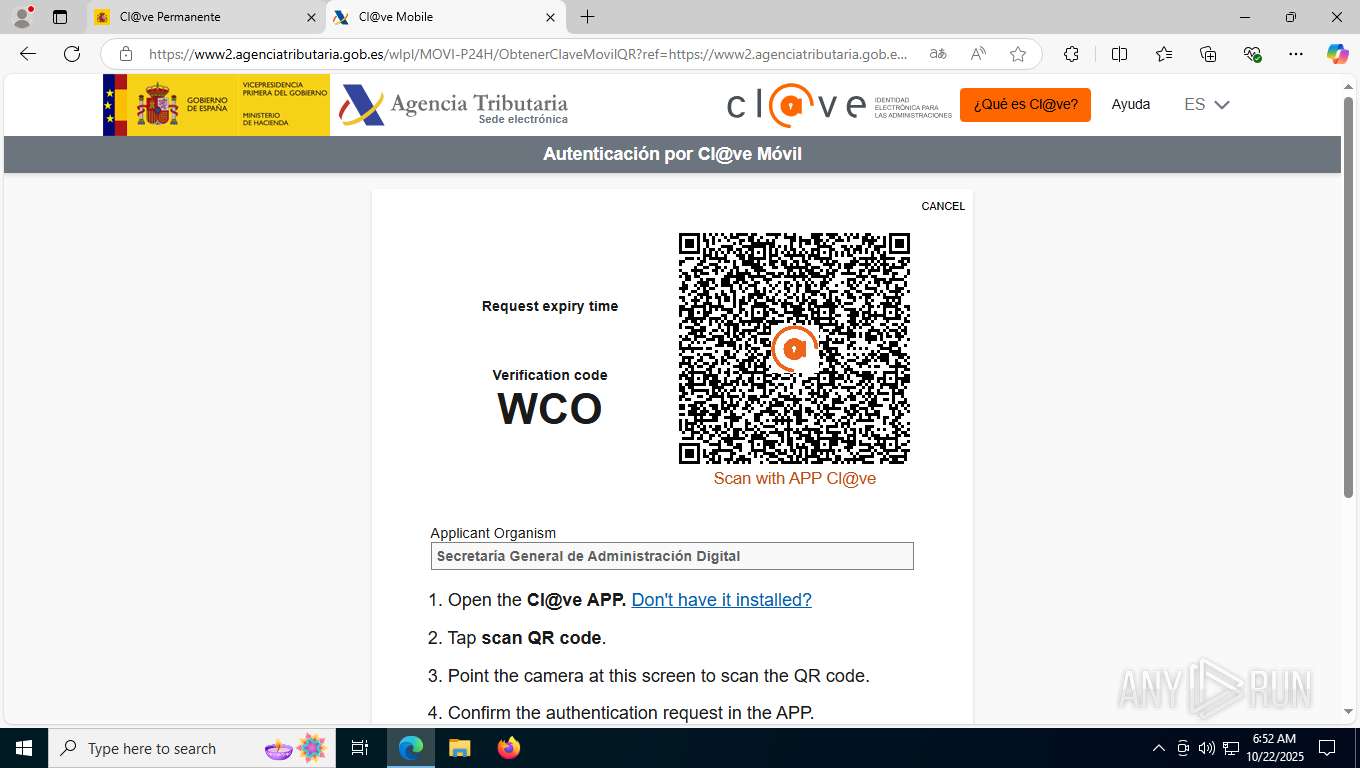Open Browser essentials heart icon
The image size is (1360, 768).
(x=1252, y=54)
